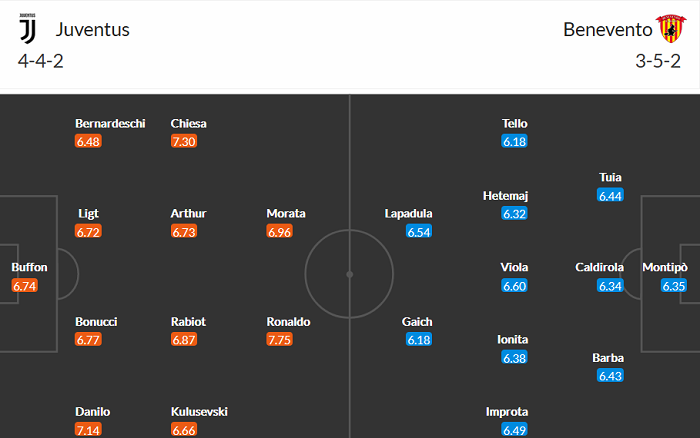Click the Juventus 4-4-2 formation label
The image size is (700, 438).
[42, 61]
